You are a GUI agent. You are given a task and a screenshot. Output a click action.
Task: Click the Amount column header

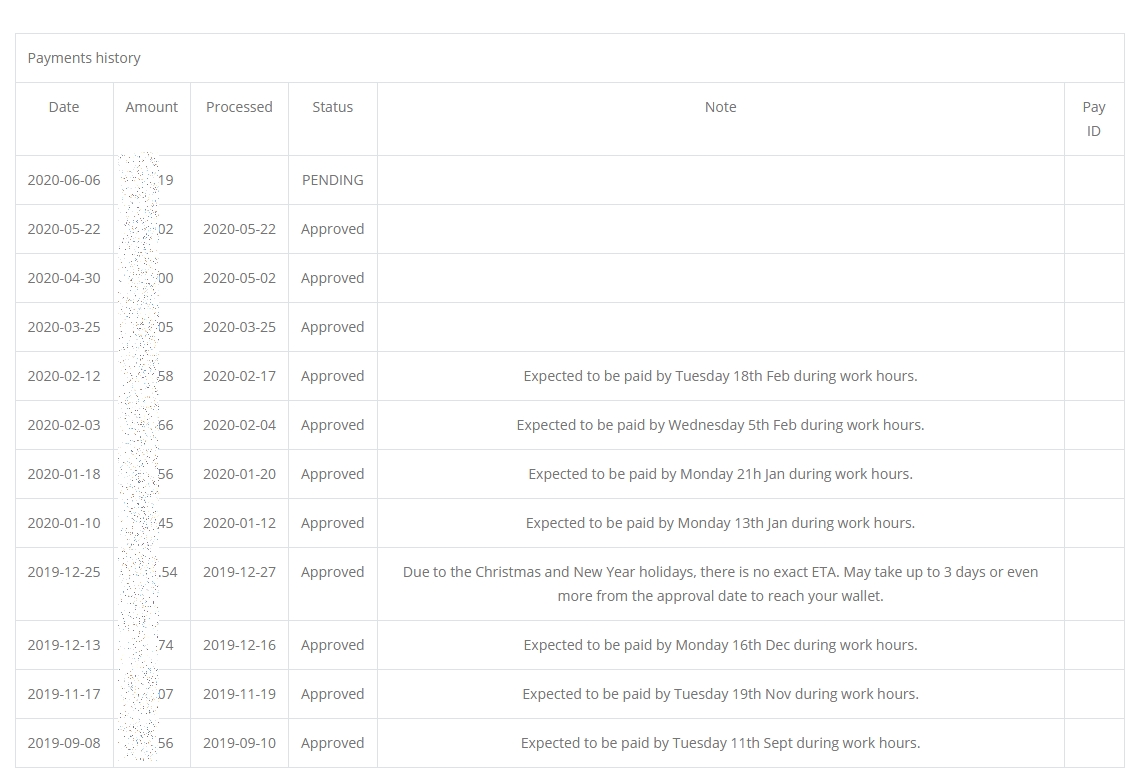coord(151,107)
